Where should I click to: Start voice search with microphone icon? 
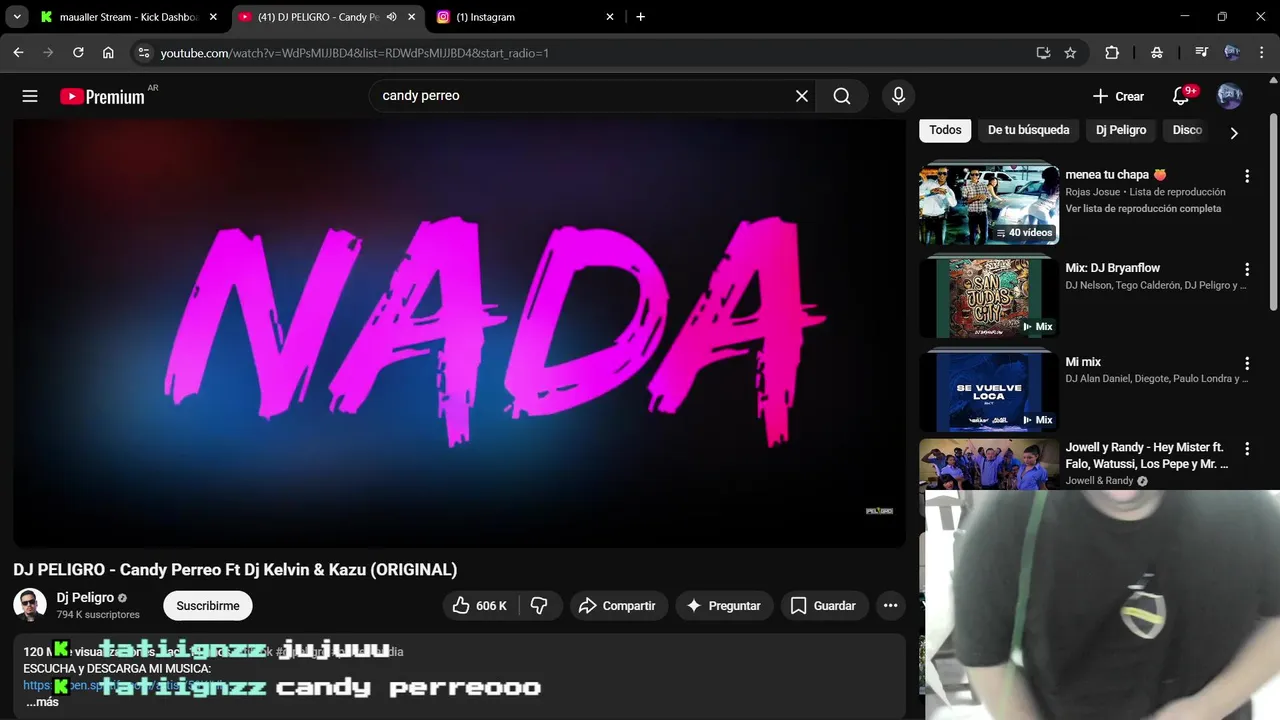pyautogui.click(x=898, y=96)
